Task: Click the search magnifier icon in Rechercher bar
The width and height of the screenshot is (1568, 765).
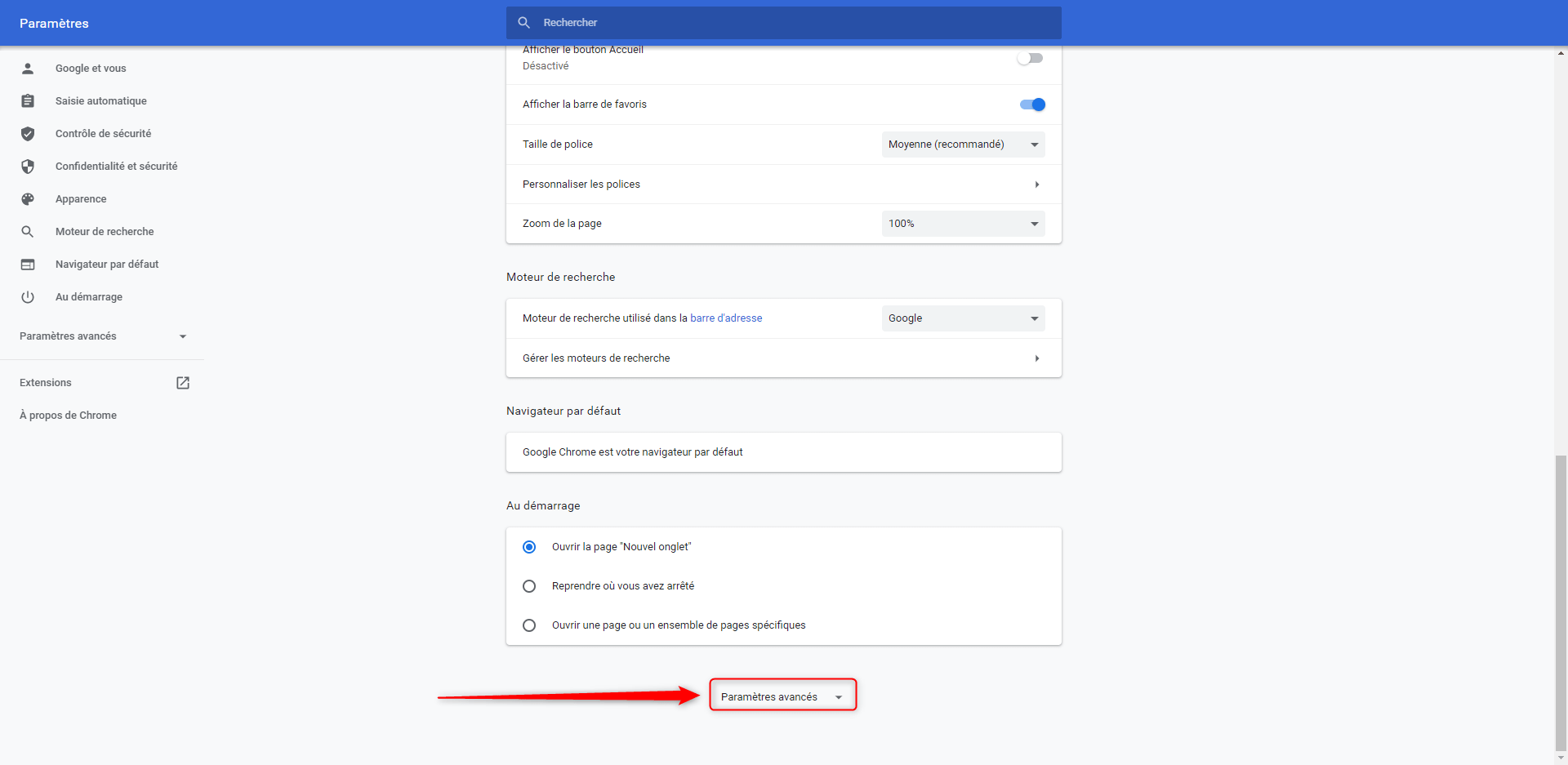Action: tap(524, 23)
